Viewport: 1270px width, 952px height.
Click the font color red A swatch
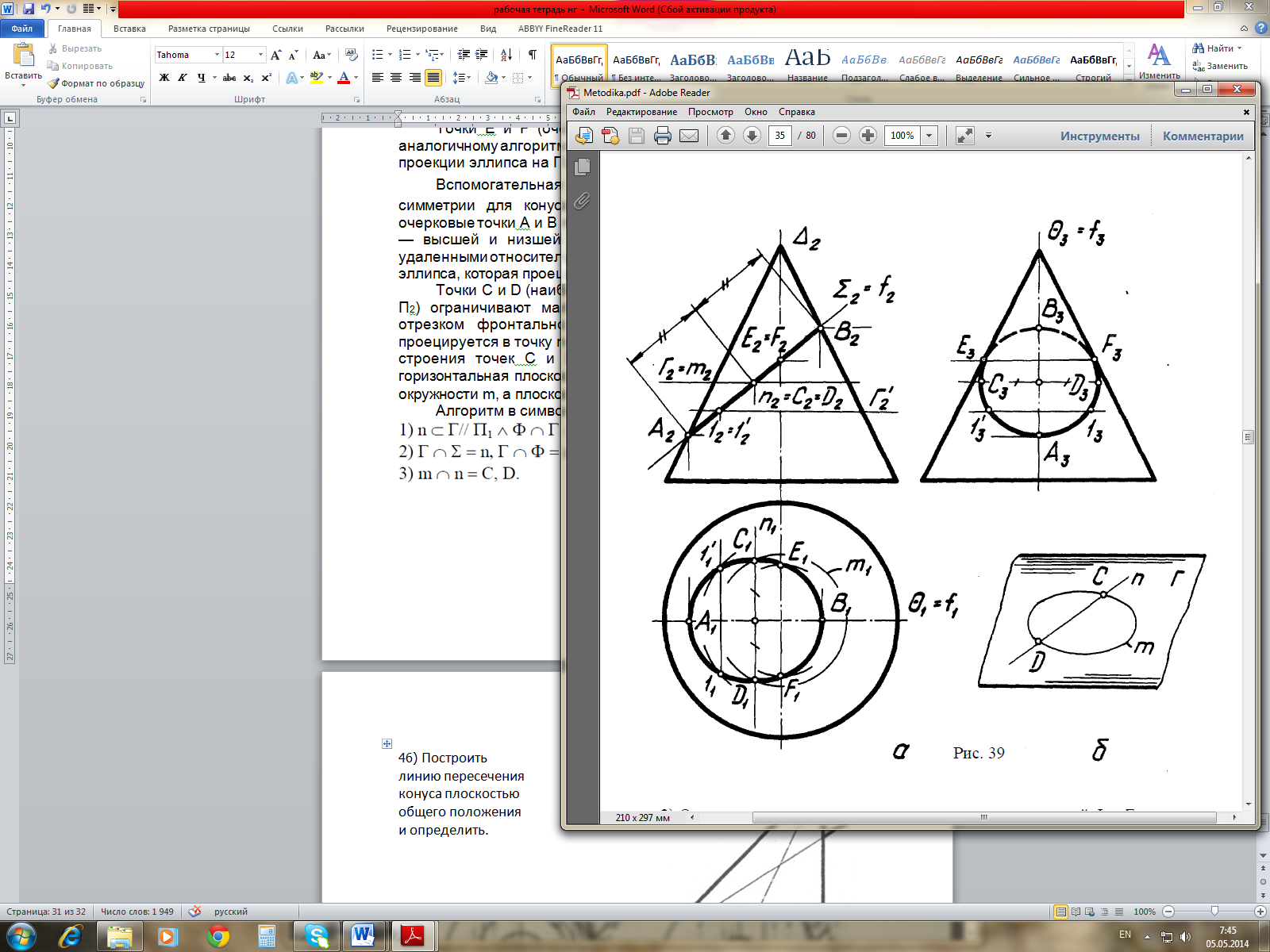[x=344, y=78]
